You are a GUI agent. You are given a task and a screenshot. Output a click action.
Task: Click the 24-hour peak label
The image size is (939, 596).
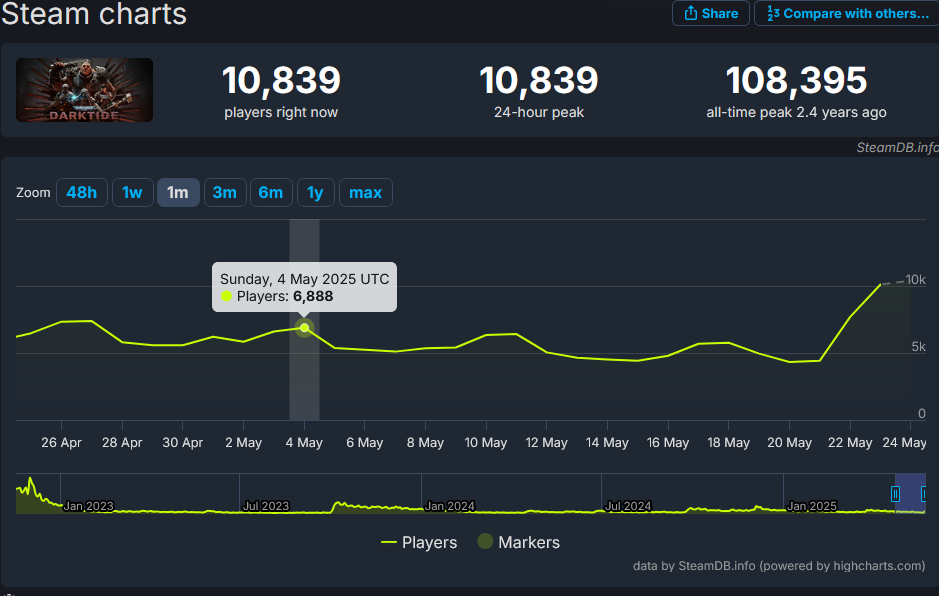click(539, 112)
